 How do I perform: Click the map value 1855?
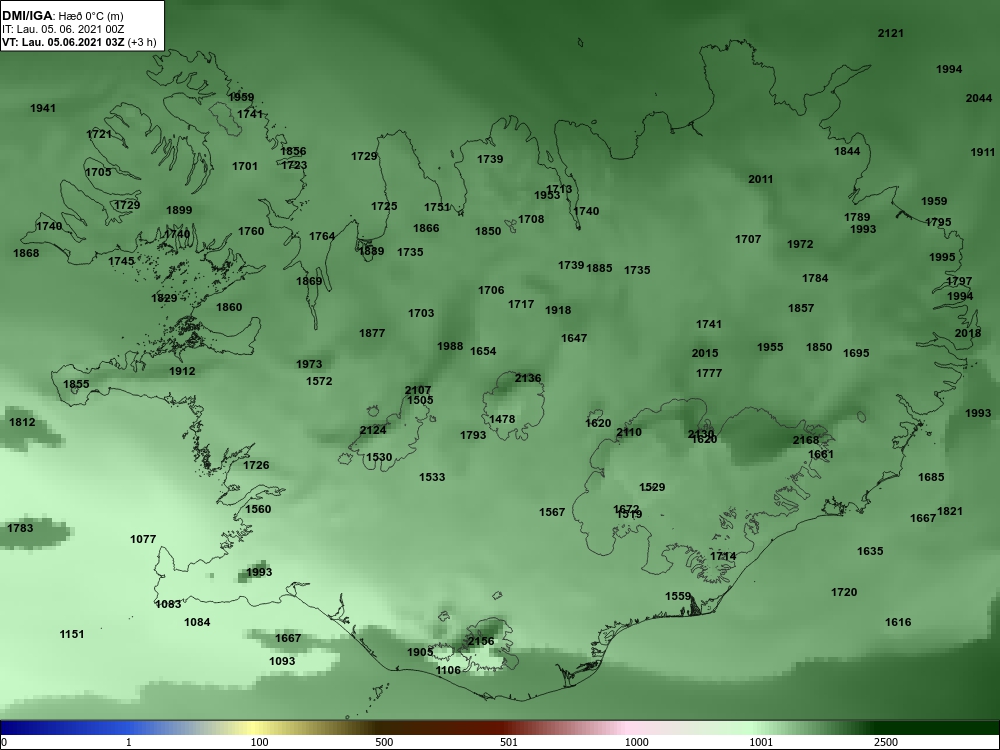click(76, 385)
